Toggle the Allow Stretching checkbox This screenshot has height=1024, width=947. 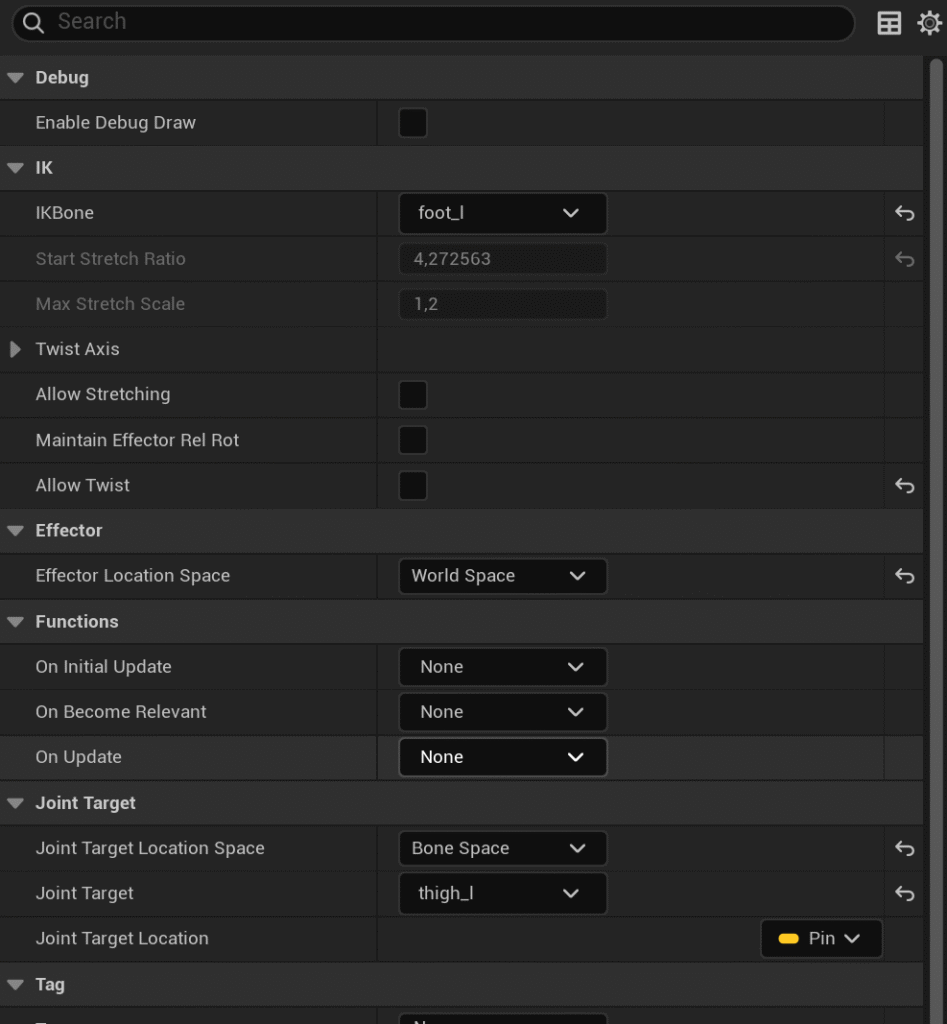pyautogui.click(x=412, y=395)
